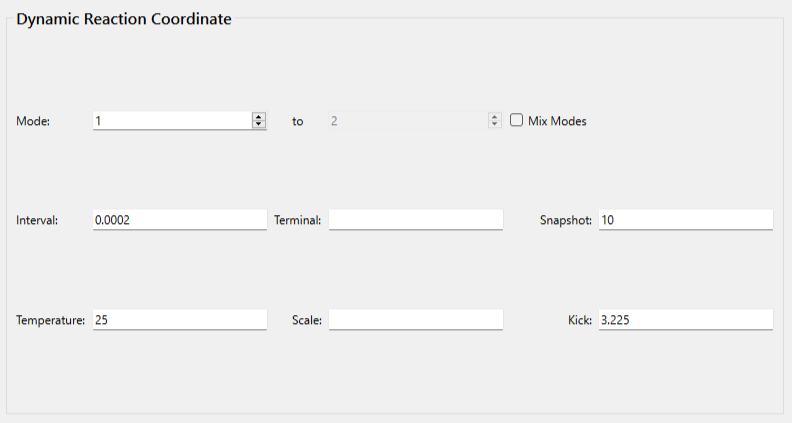Click the Kick label text

[580, 320]
